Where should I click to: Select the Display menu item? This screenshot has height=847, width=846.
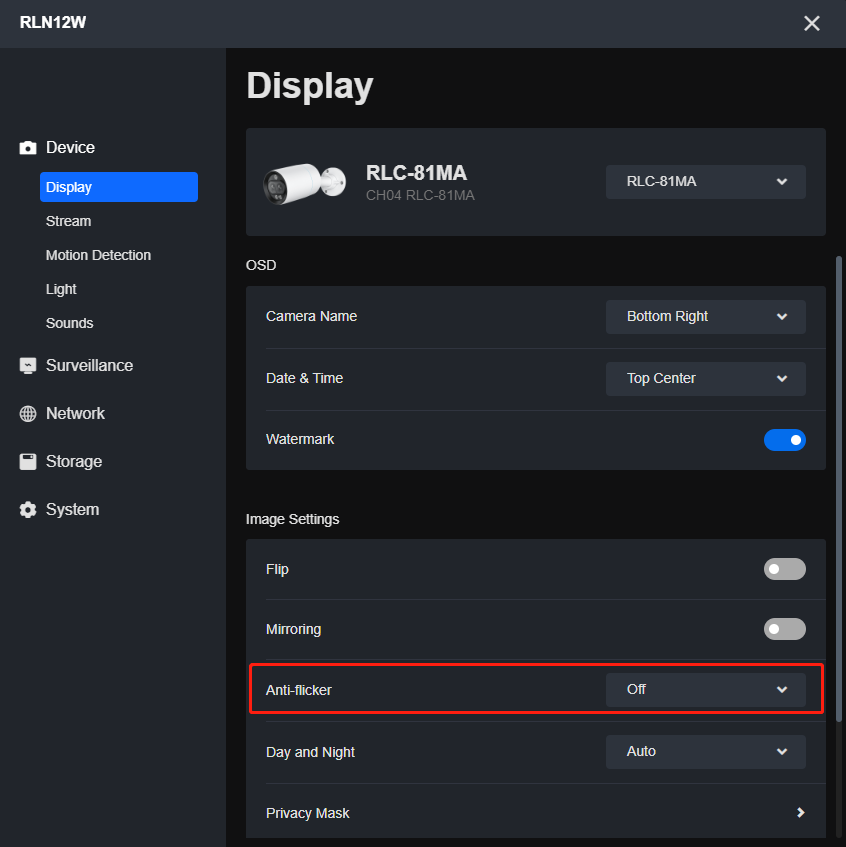pyautogui.click(x=119, y=187)
